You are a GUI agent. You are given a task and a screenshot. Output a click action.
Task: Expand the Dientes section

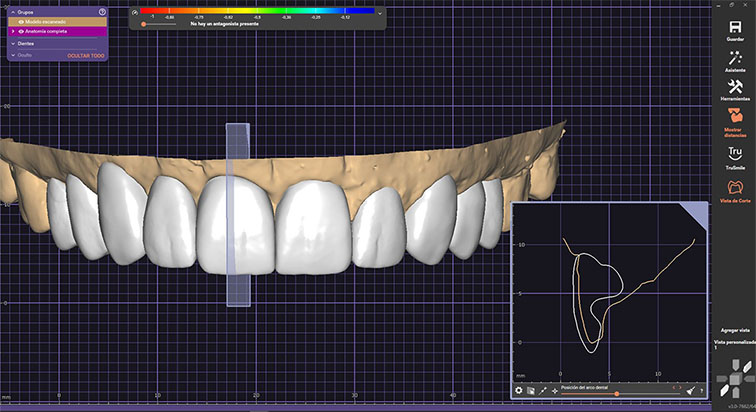[13, 43]
